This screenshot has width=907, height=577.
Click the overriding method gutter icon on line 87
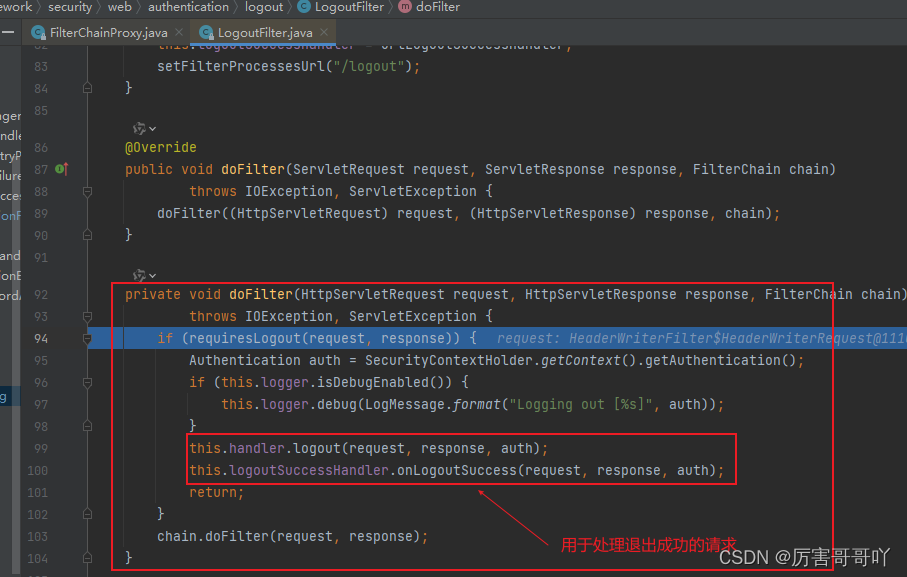click(x=63, y=169)
